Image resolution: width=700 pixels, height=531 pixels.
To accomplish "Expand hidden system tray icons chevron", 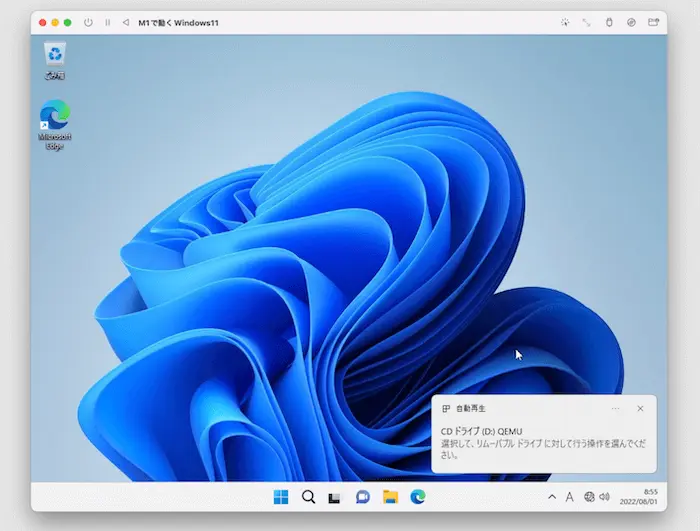I will coord(552,497).
